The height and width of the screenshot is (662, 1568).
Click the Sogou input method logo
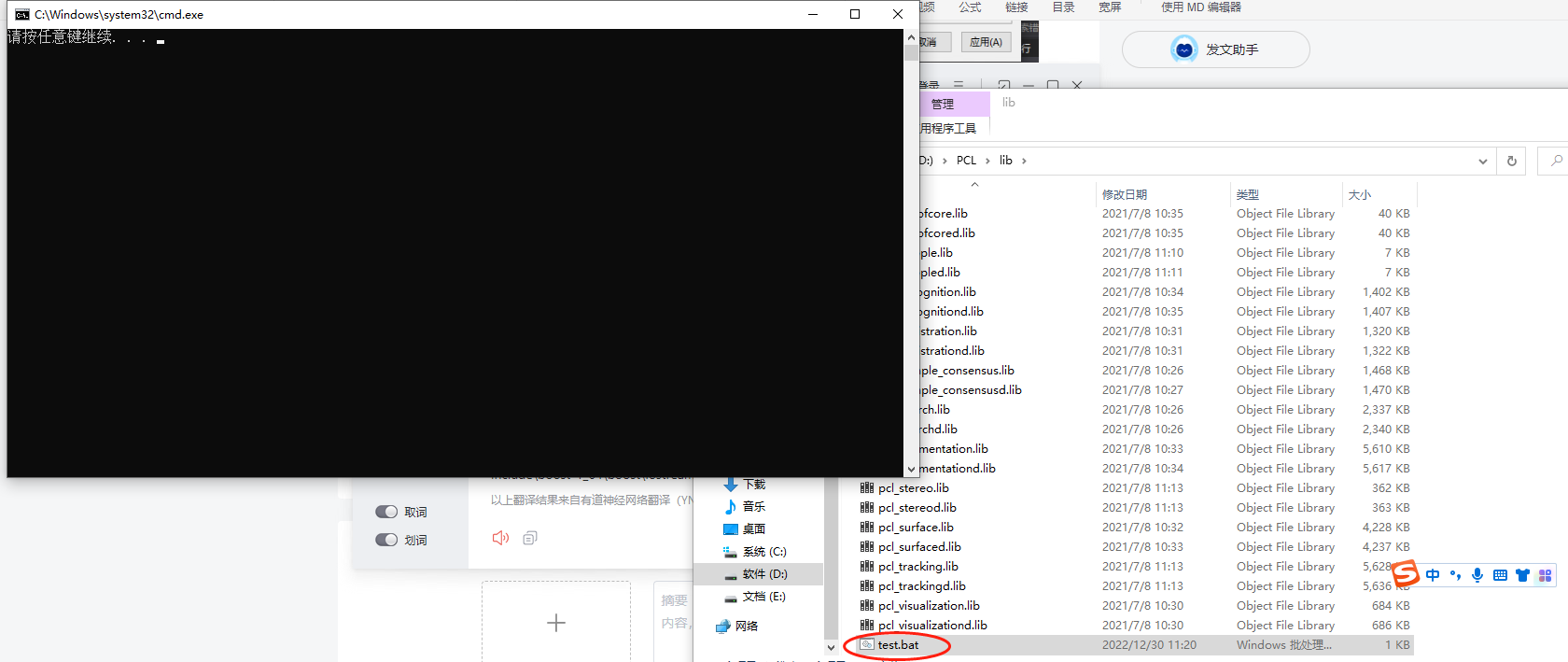pyautogui.click(x=1406, y=573)
